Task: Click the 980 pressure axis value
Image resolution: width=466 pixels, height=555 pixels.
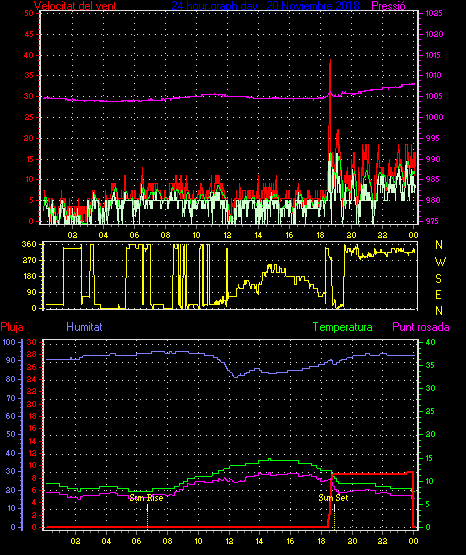Action: point(432,200)
